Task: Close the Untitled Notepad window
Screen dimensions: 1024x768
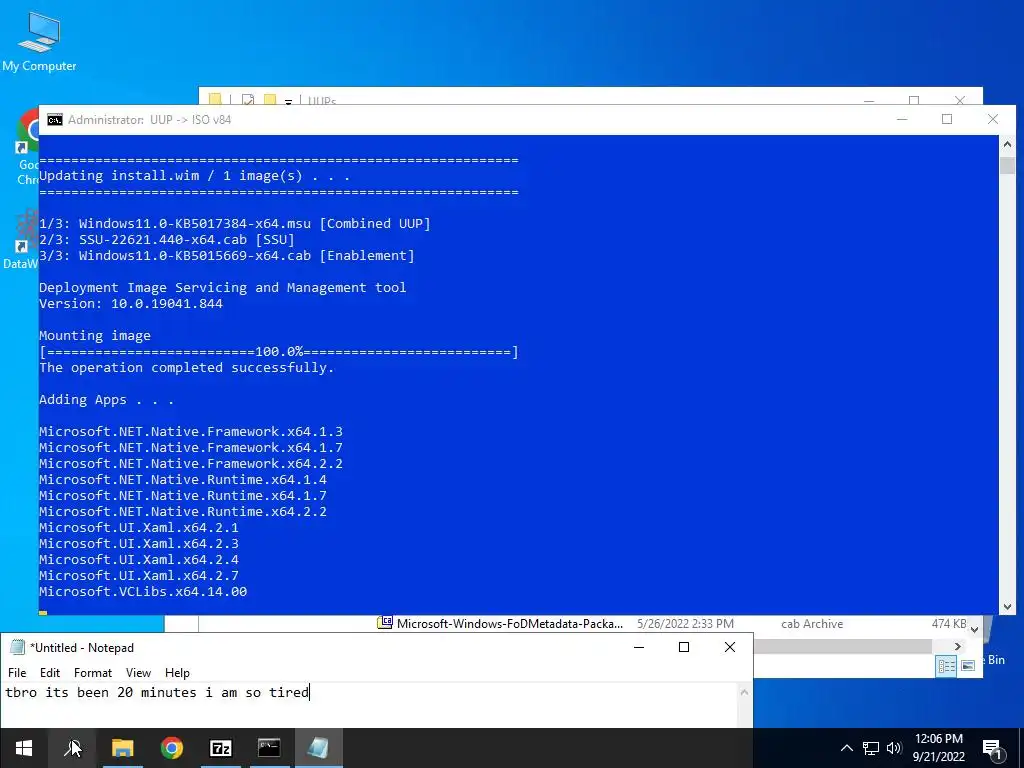Action: [x=730, y=647]
